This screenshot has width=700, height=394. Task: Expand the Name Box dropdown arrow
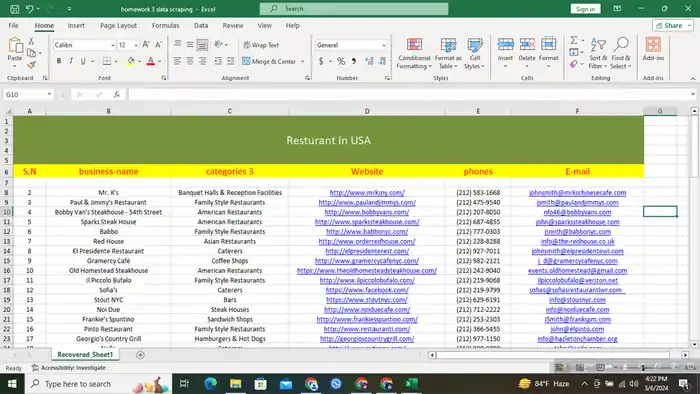coord(49,94)
